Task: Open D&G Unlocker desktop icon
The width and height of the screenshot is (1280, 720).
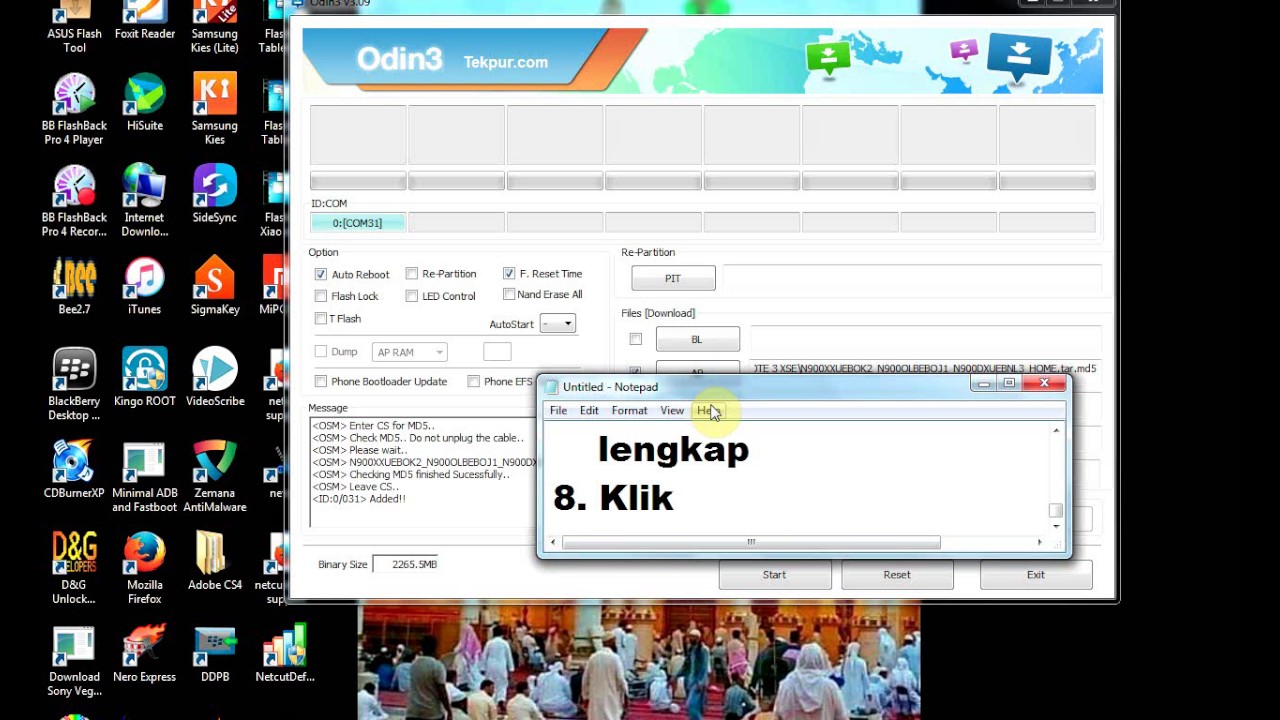Action: [x=74, y=569]
